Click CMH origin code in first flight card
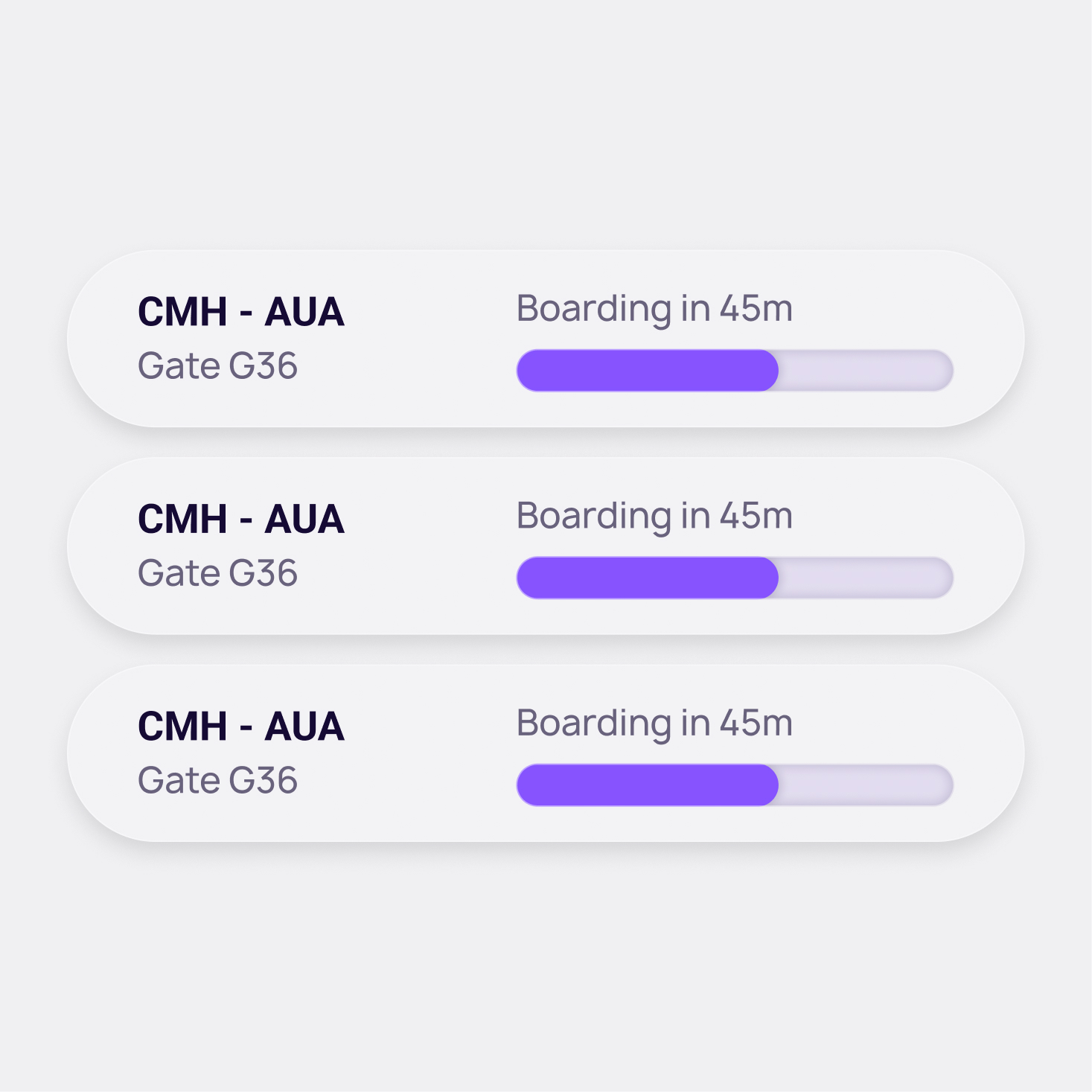The height and width of the screenshot is (1092, 1092). (182, 312)
